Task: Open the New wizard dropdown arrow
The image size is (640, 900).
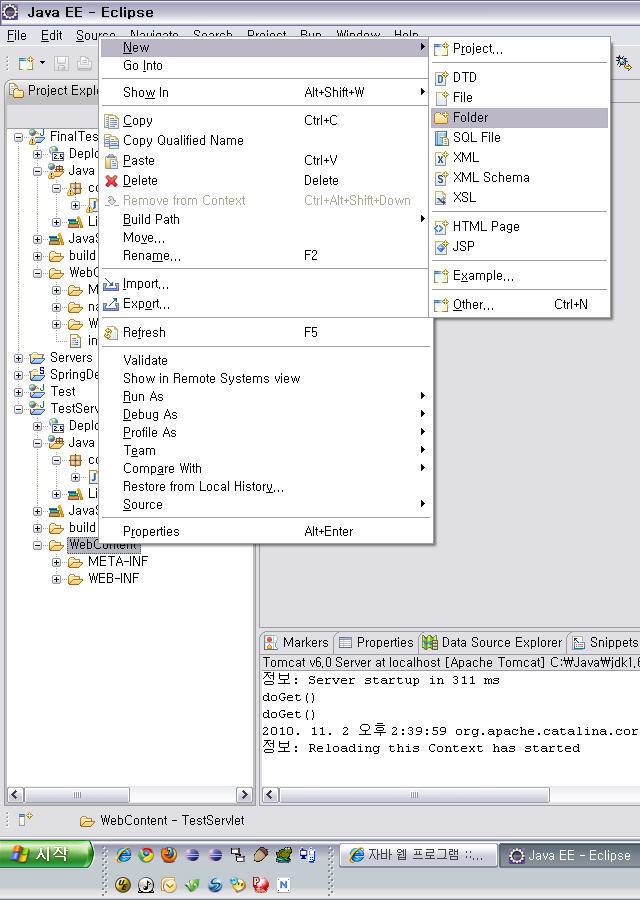Action: [x=42, y=63]
